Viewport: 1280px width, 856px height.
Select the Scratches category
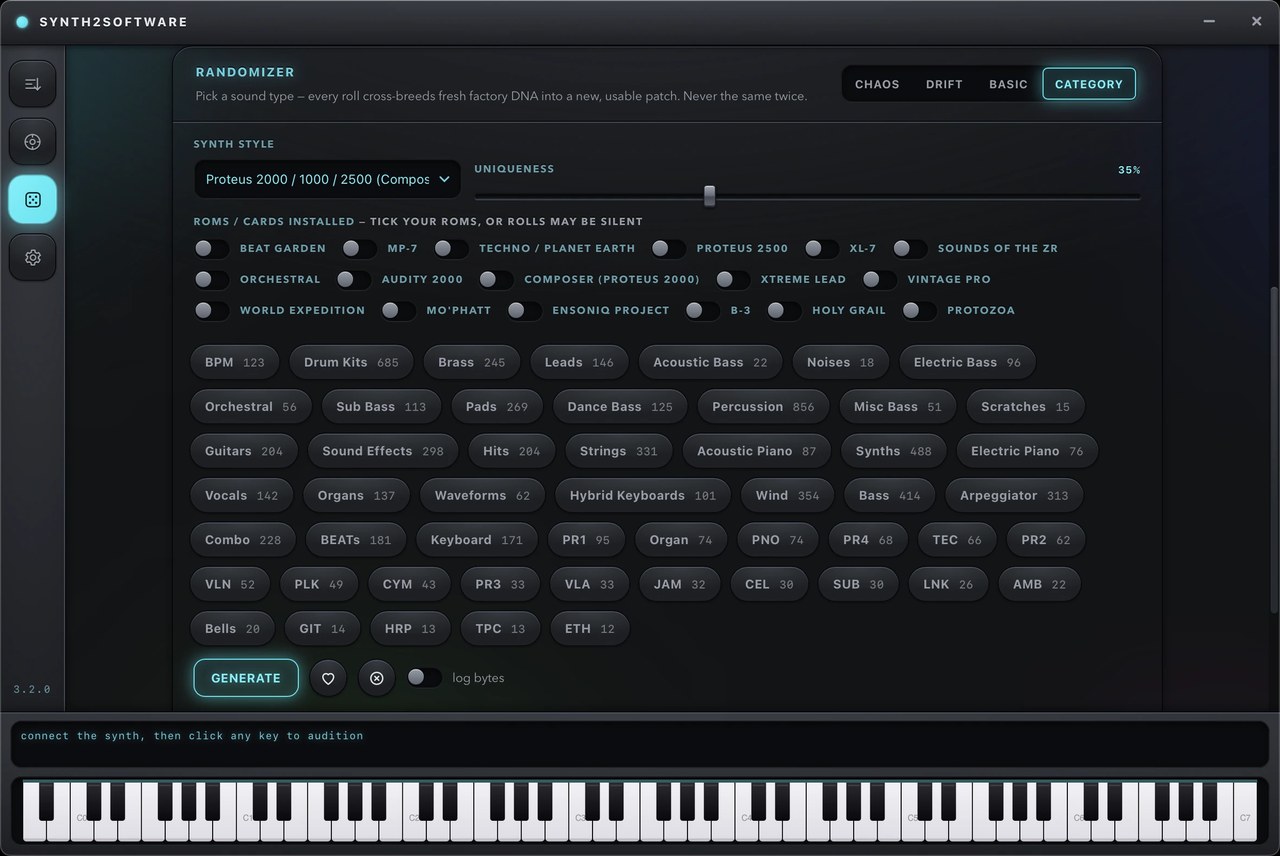tap(1025, 407)
